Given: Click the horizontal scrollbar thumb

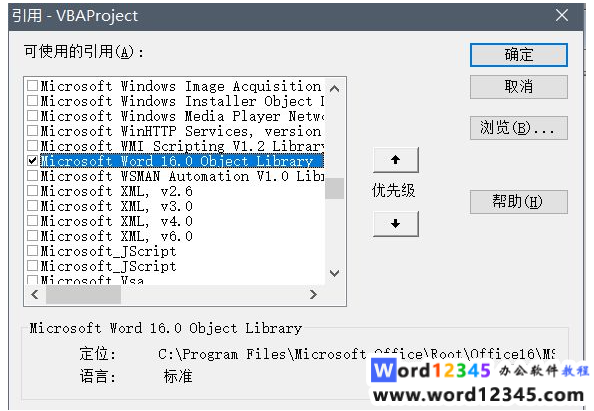Looking at the screenshot, I should 83,294.
